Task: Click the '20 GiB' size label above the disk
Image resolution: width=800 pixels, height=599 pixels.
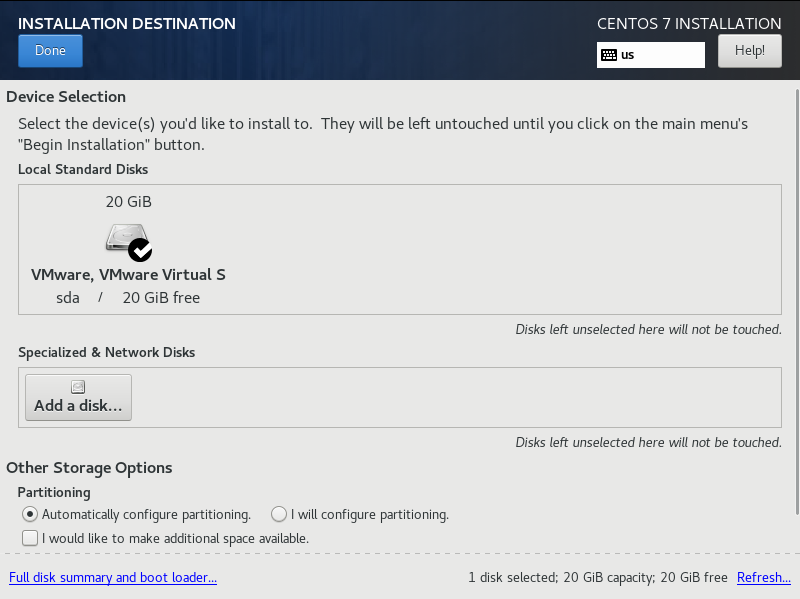Action: point(129,202)
